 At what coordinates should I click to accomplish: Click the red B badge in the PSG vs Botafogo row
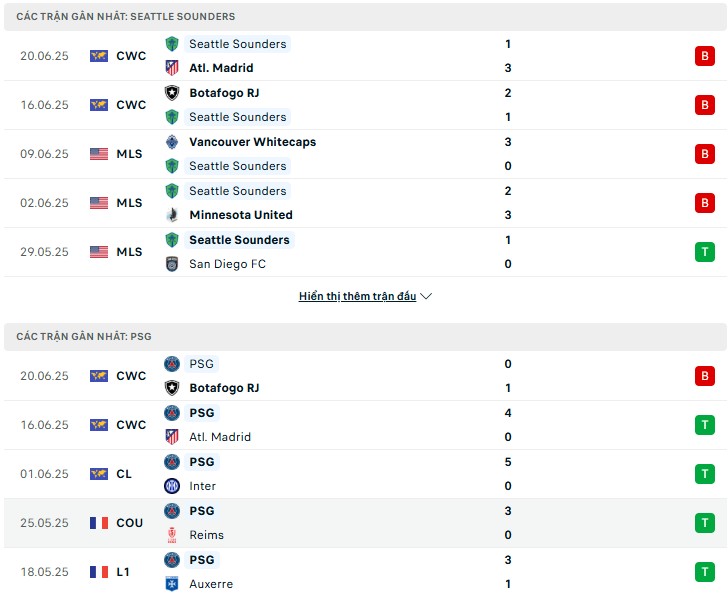pyautogui.click(x=704, y=376)
